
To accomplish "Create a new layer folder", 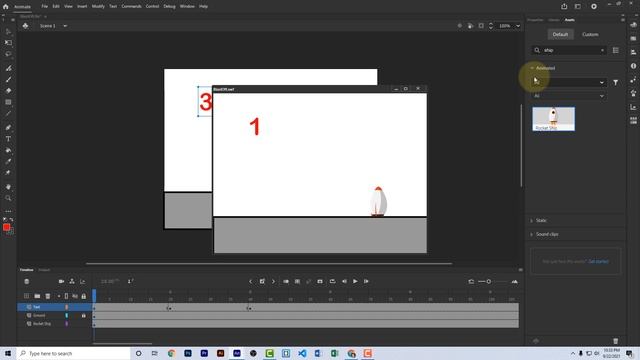I will tap(37, 296).
